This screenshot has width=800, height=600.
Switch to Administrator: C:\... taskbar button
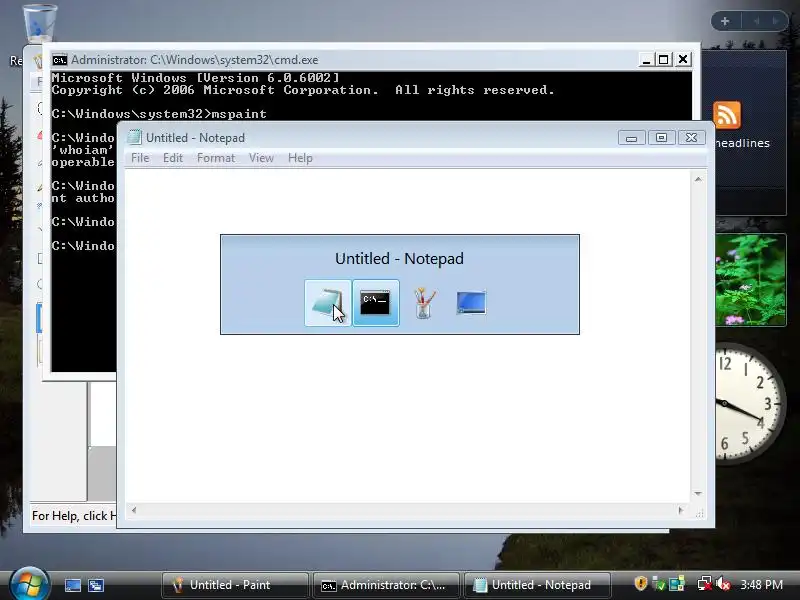tap(386, 585)
